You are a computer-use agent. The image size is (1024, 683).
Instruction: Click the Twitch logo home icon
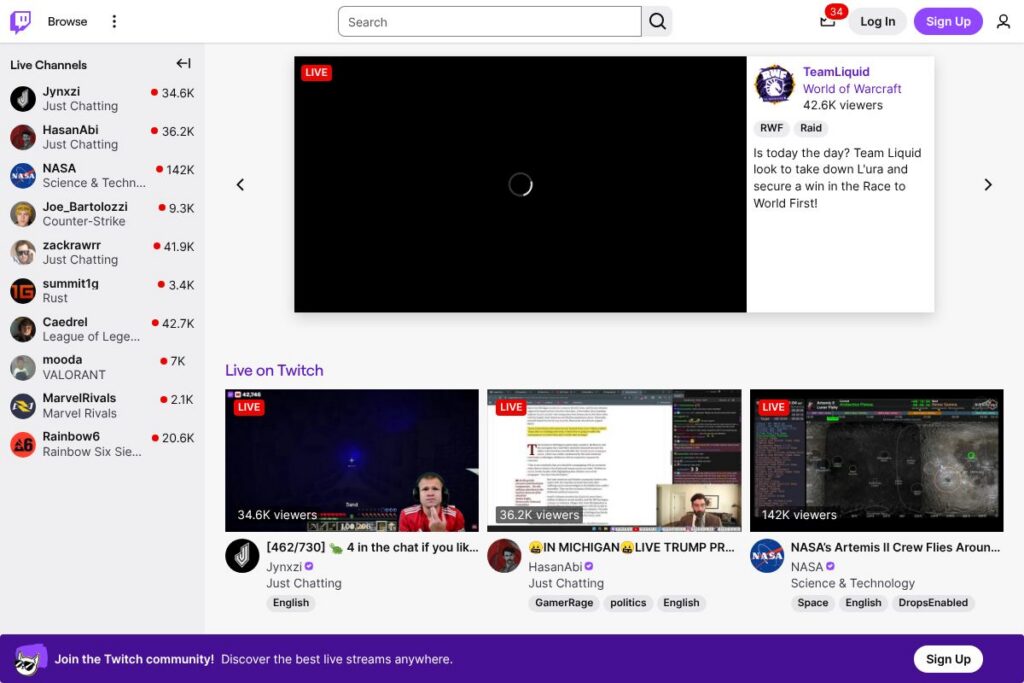point(20,22)
